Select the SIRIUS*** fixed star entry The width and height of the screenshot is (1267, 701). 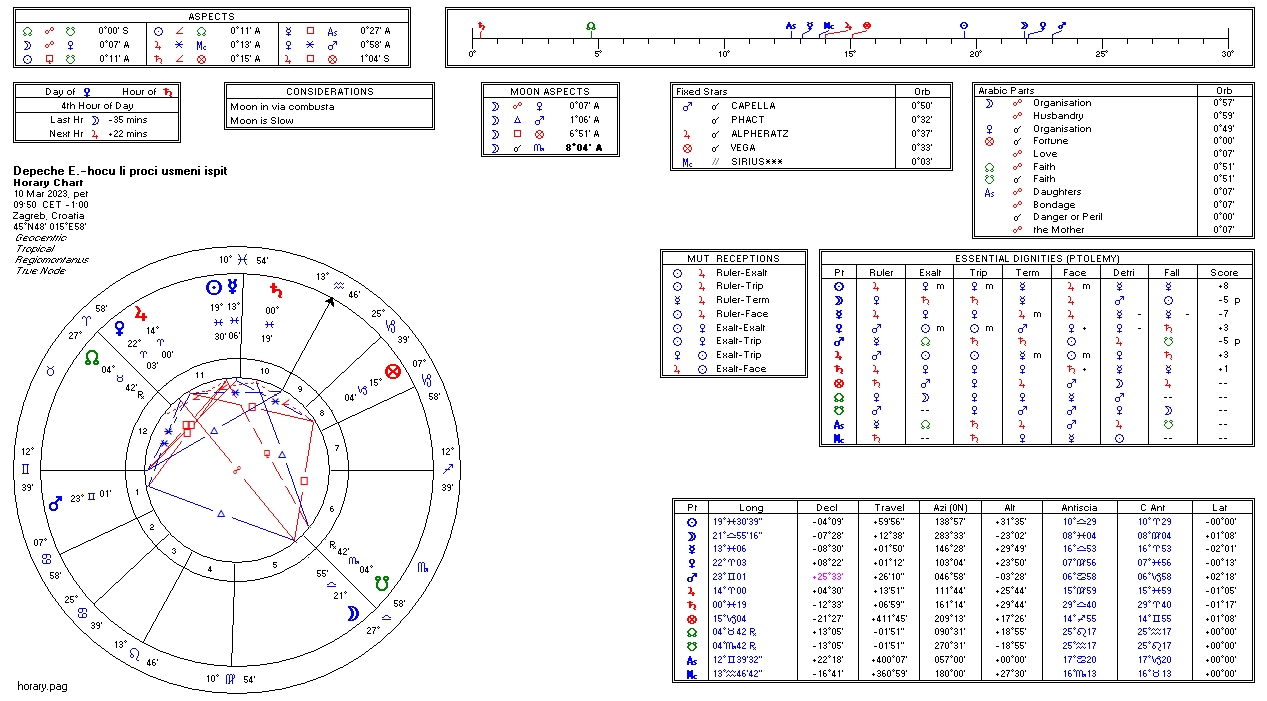[758, 161]
